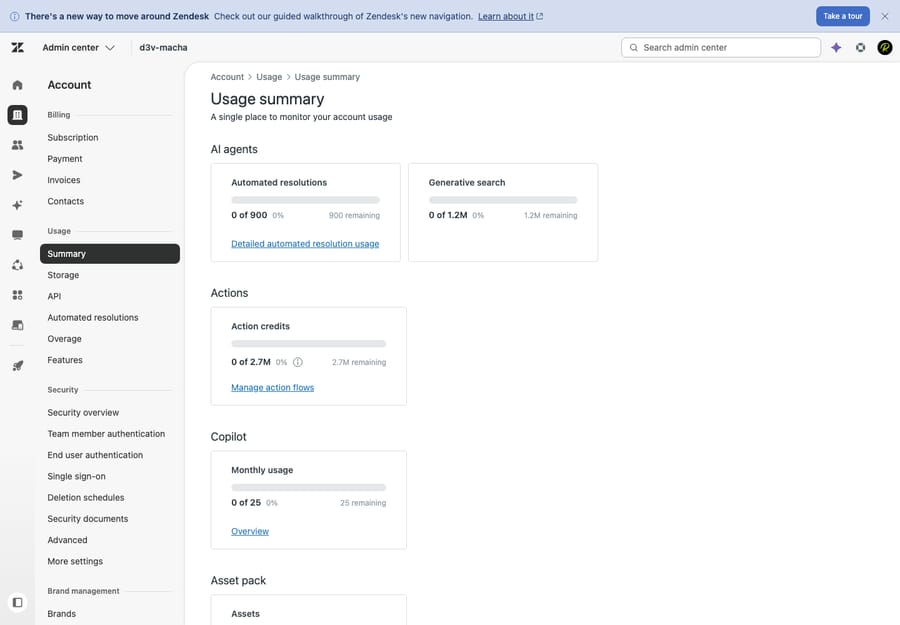This screenshot has height=625, width=900.
Task: Collapse sidebar with the panel toggle icon
Action: 17,602
